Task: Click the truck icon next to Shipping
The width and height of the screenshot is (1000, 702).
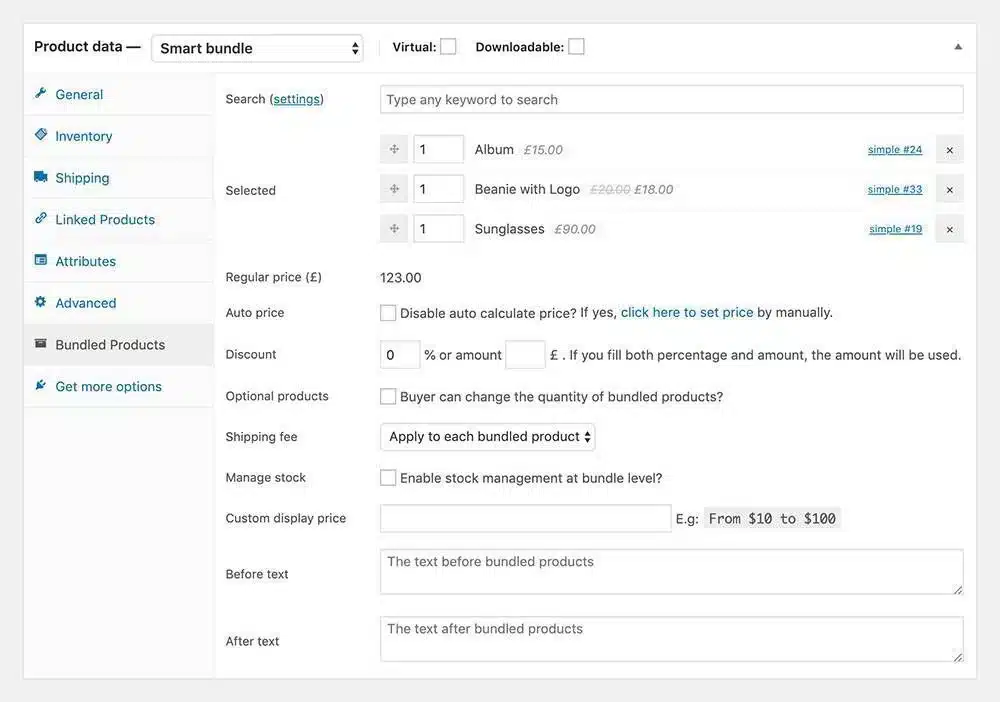Action: pyautogui.click(x=41, y=177)
